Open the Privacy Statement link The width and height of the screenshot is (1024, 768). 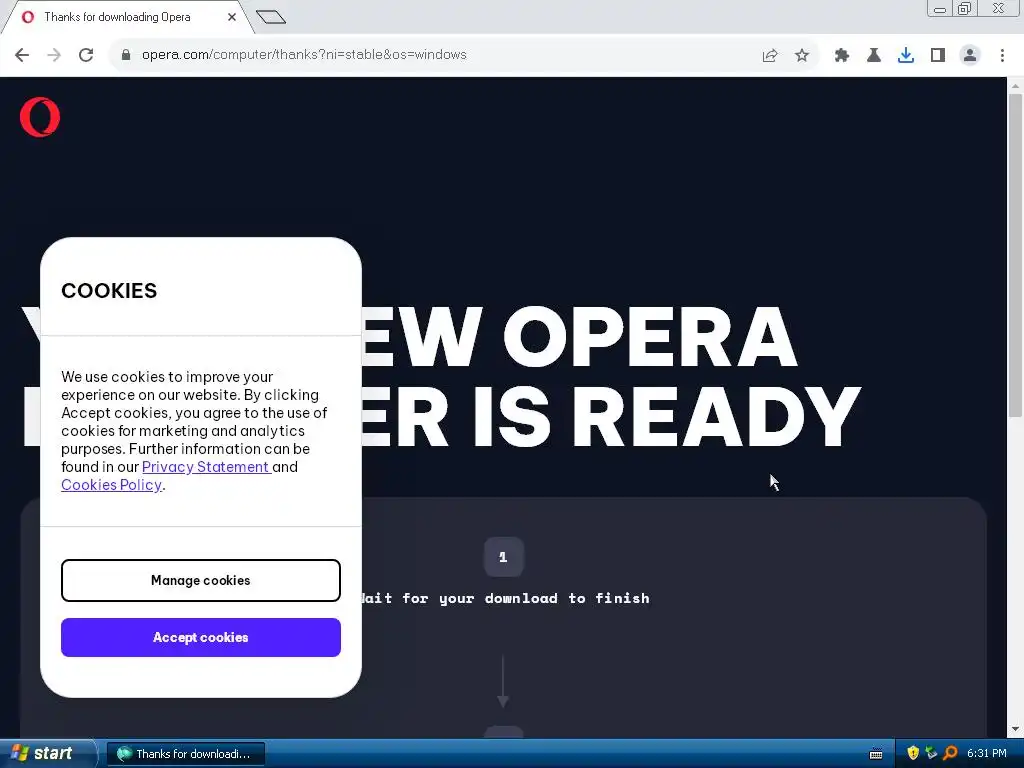pyautogui.click(x=206, y=467)
